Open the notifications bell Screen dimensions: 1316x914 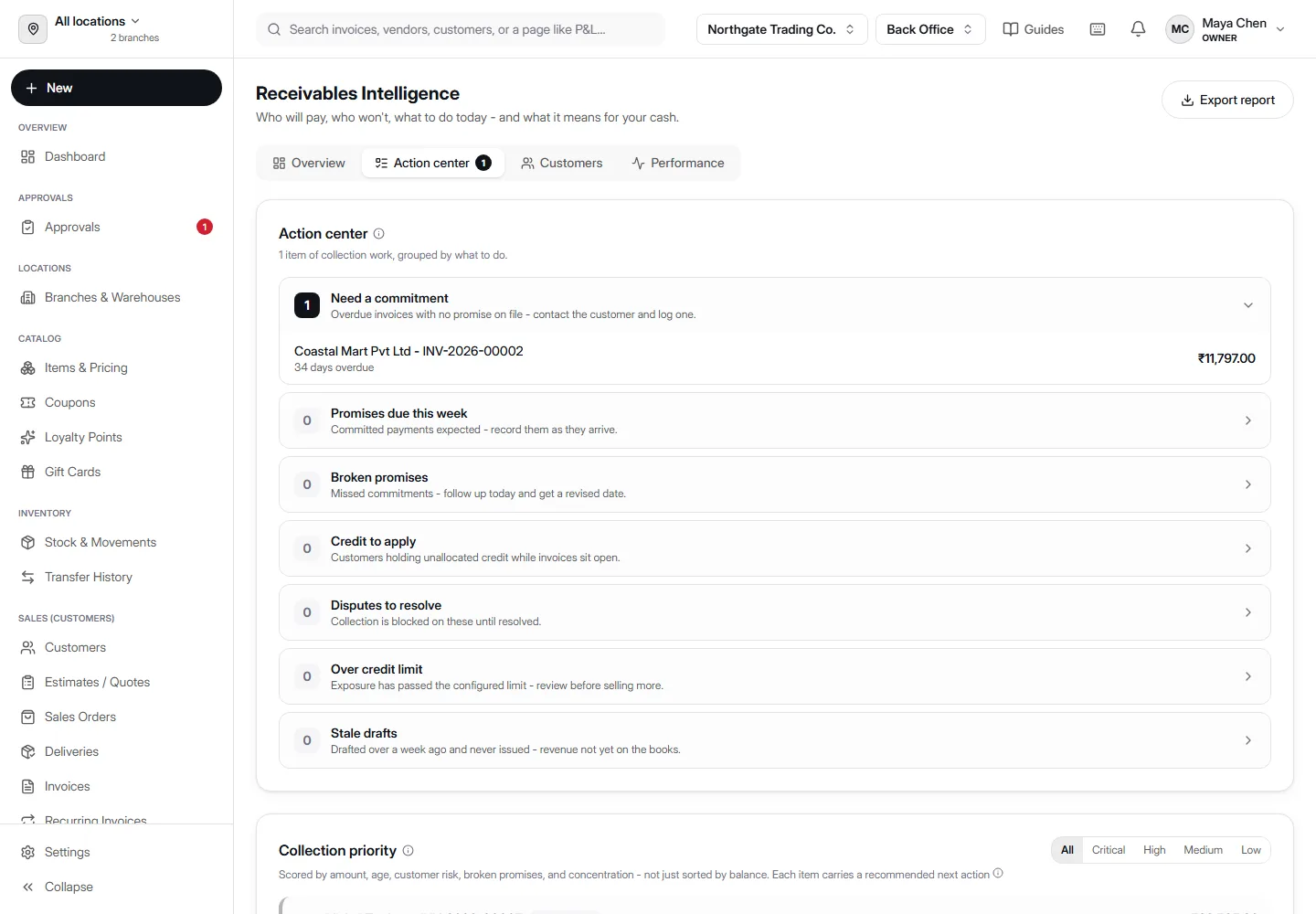pyautogui.click(x=1138, y=29)
